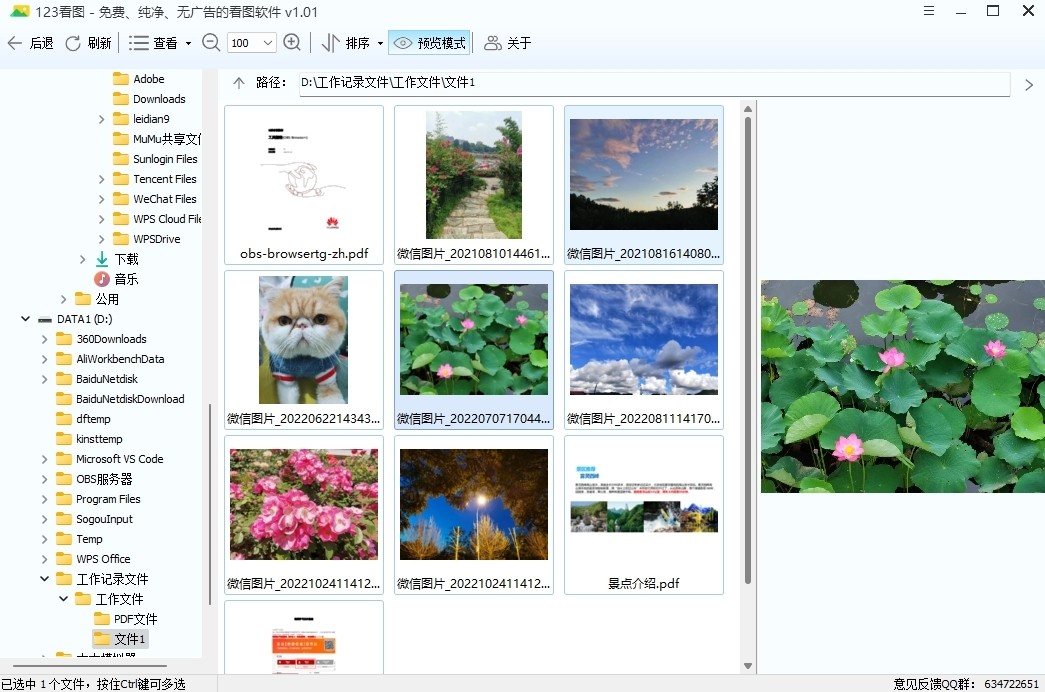
Task: Open the hamburger menu in the title bar
Action: point(929,11)
